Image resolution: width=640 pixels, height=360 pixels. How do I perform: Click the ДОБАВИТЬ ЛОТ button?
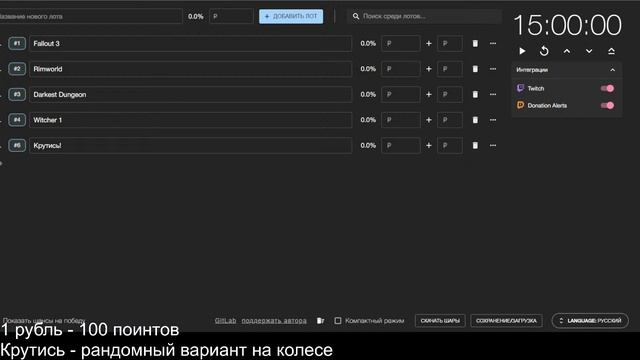(x=291, y=16)
